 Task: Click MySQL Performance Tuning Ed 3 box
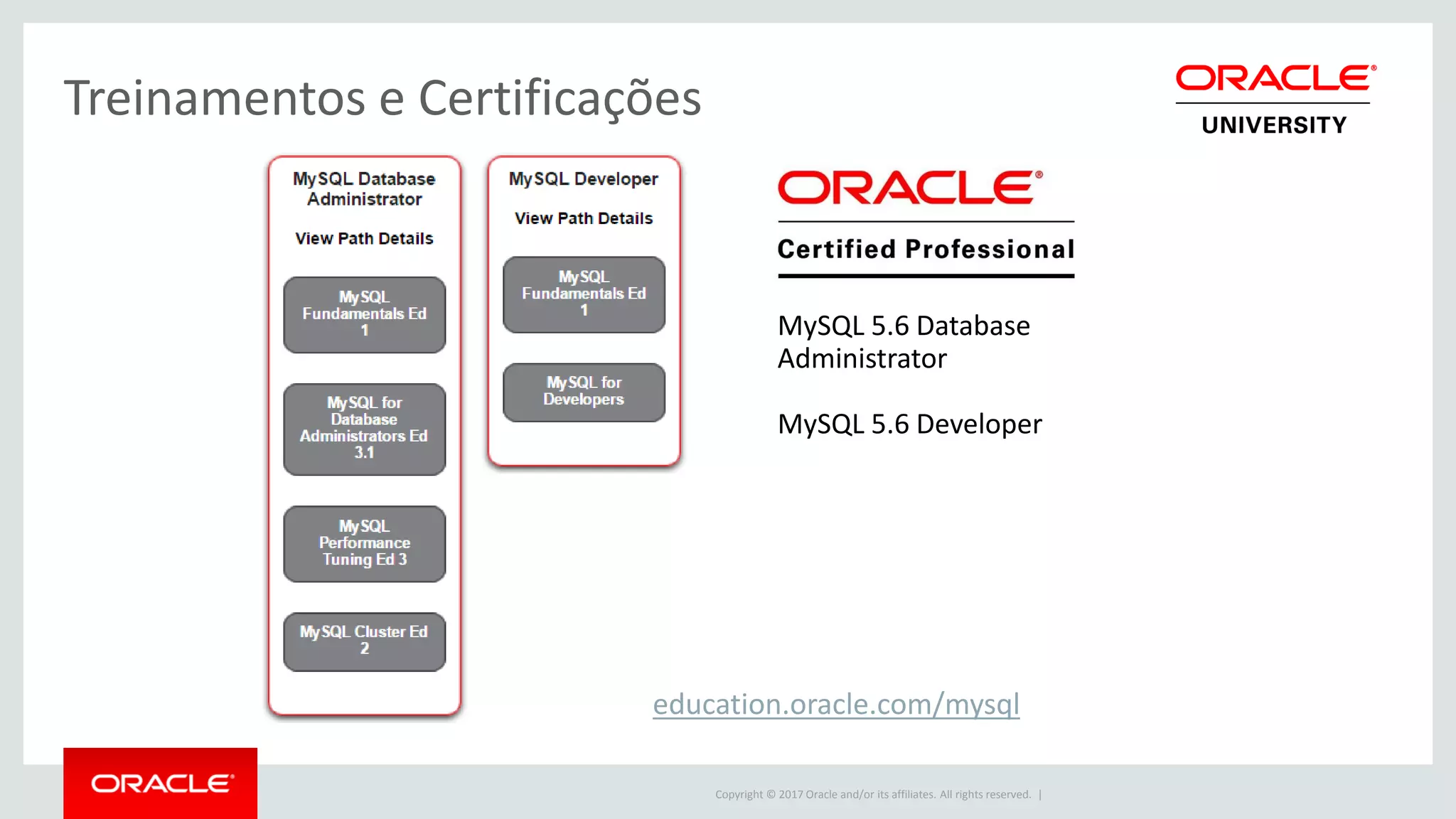click(364, 544)
